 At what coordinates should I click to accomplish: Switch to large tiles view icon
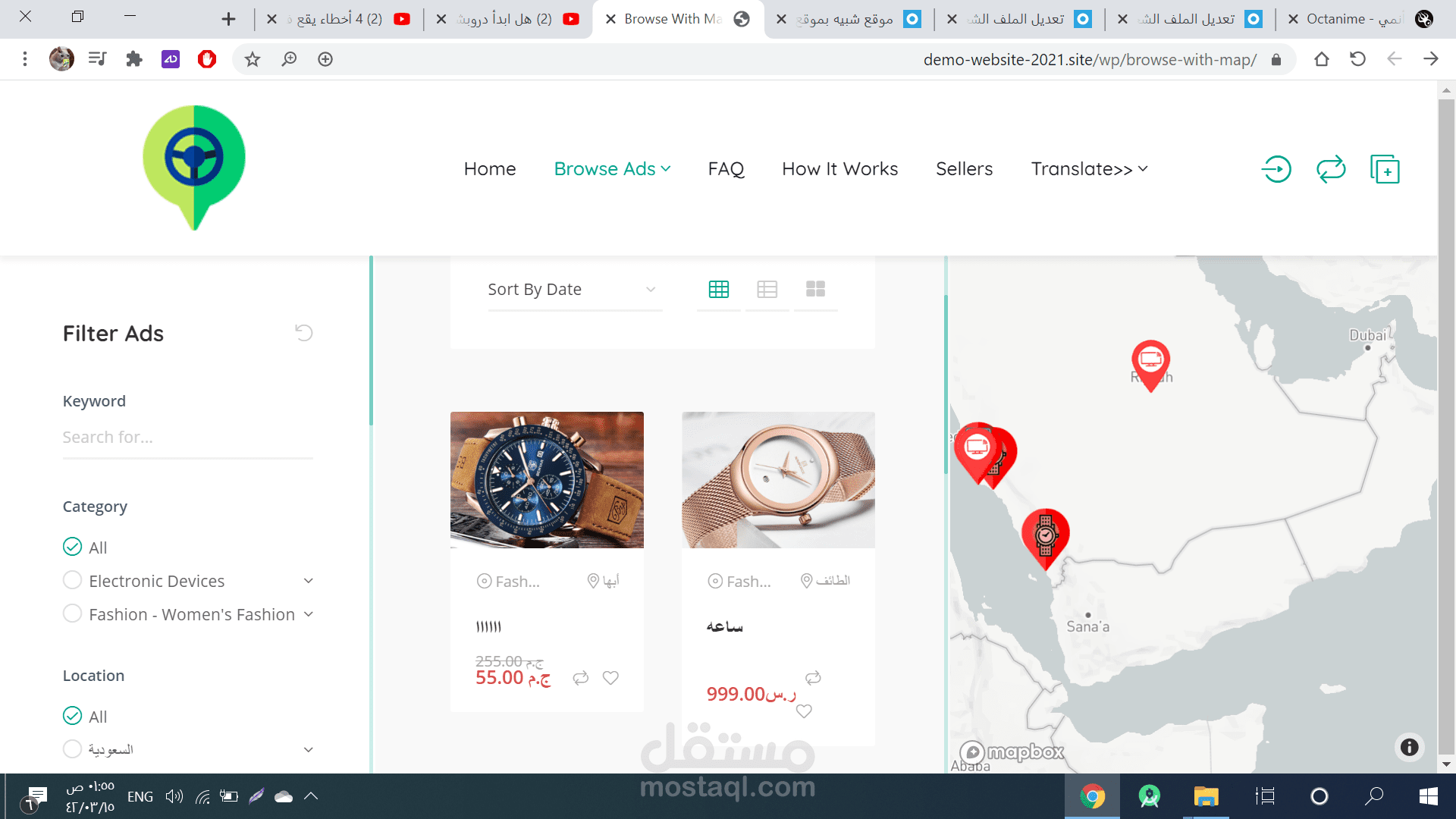point(816,289)
